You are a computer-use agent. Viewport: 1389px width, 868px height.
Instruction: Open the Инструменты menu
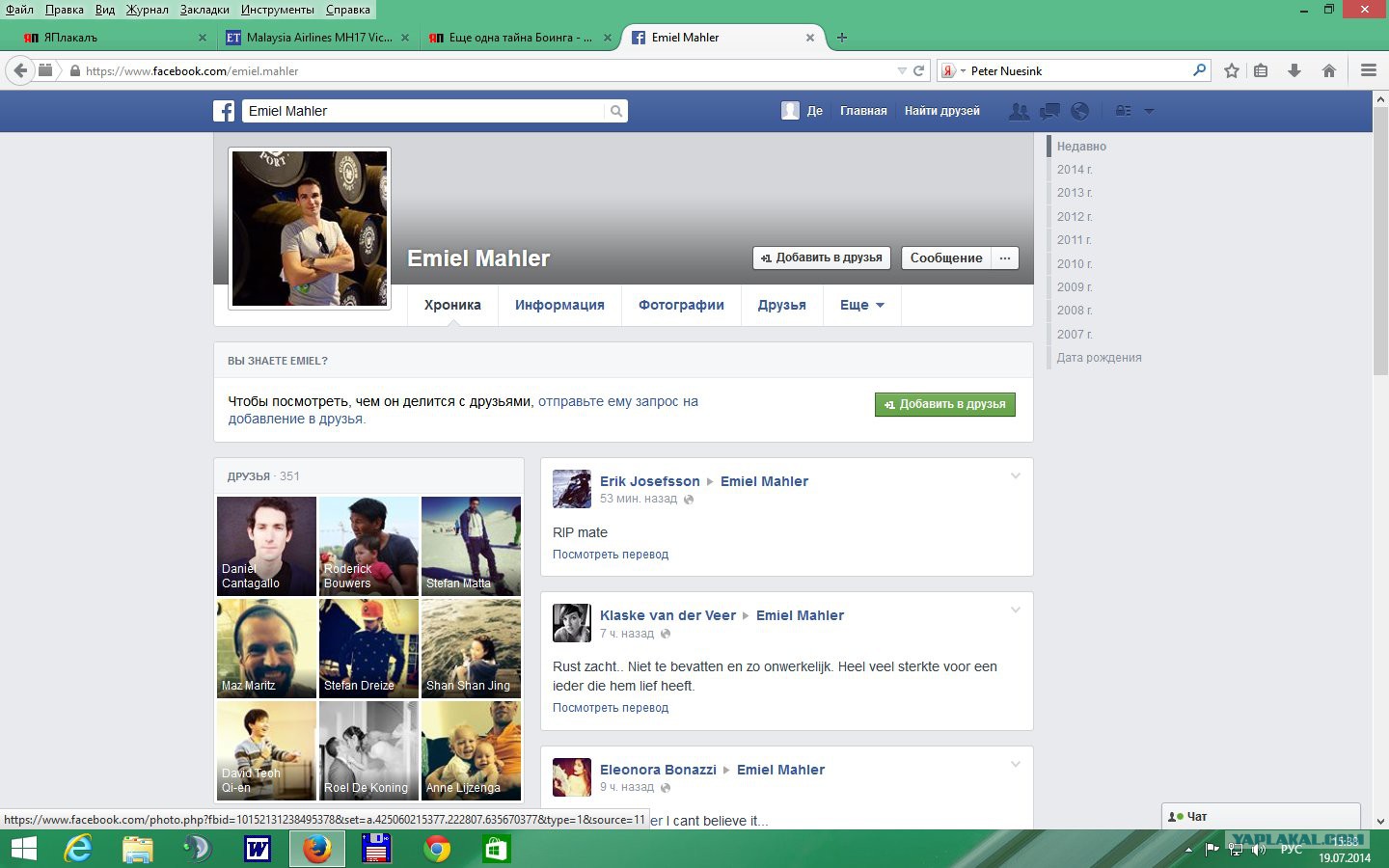click(278, 10)
